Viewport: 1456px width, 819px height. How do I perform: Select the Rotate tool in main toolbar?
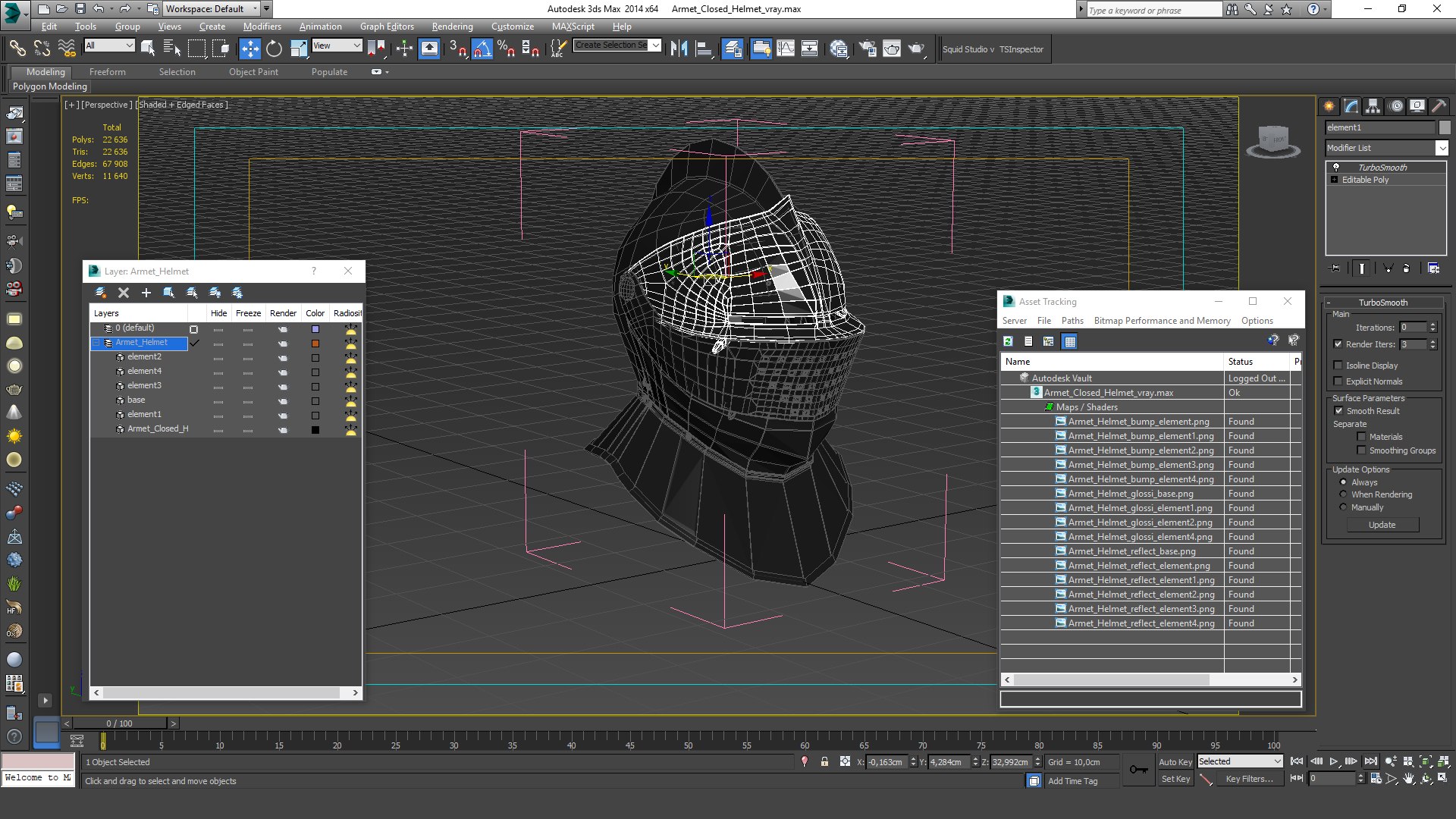tap(274, 49)
